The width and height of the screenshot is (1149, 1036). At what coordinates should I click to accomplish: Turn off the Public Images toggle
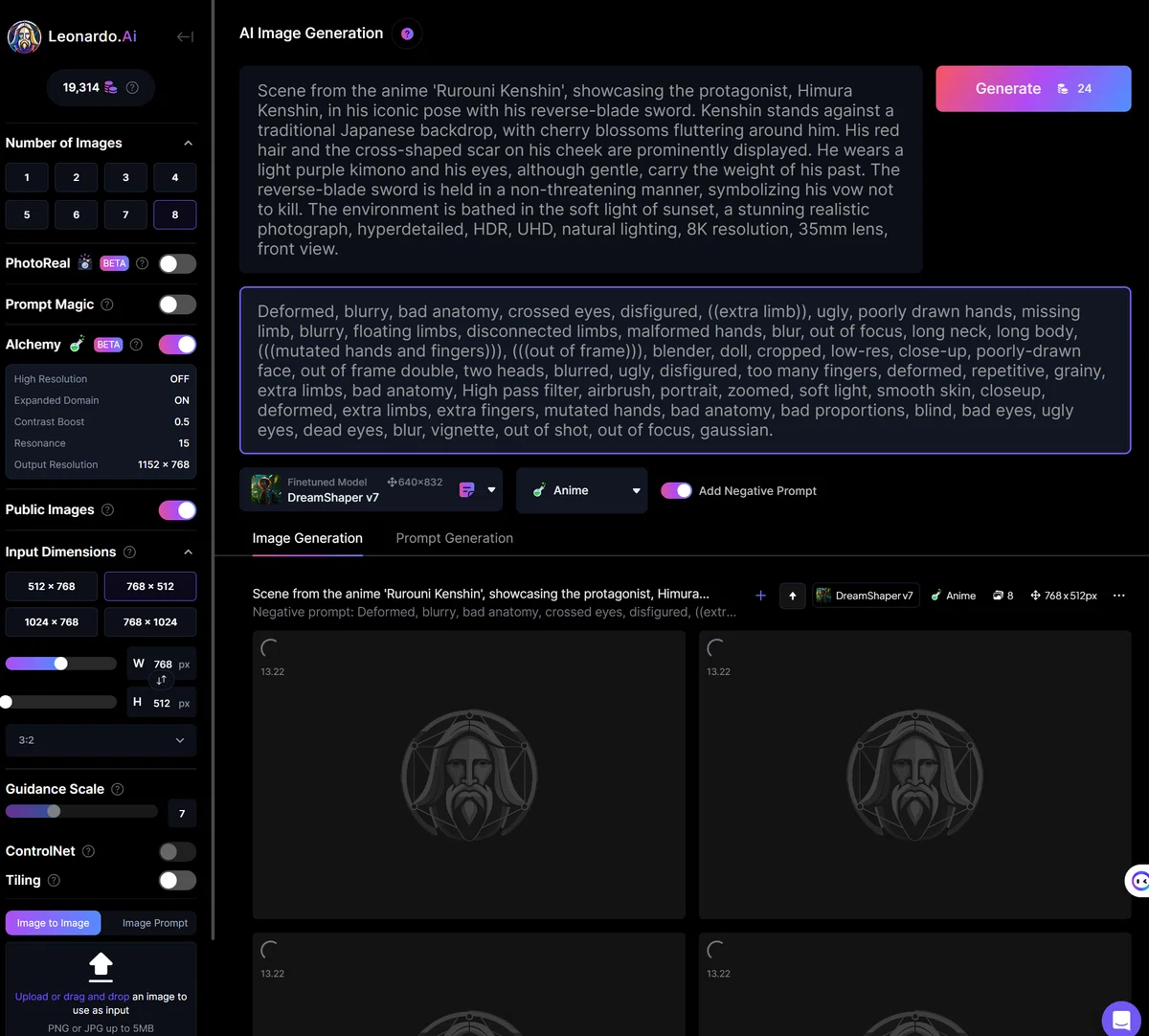pos(177,510)
